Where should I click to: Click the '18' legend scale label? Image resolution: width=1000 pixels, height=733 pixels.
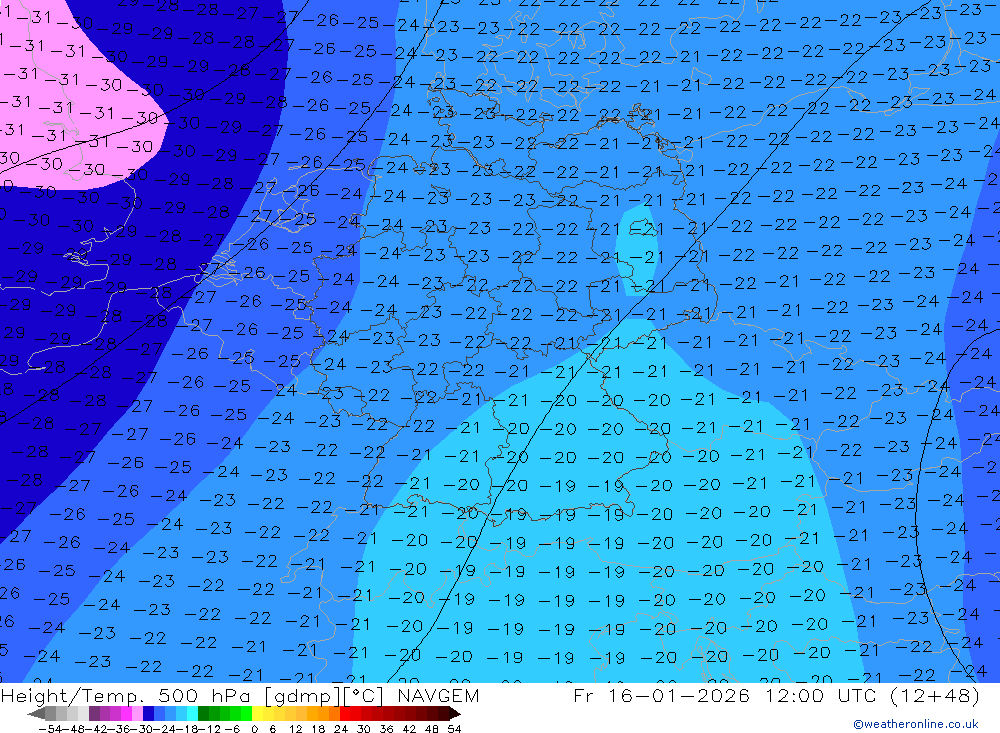(x=318, y=729)
